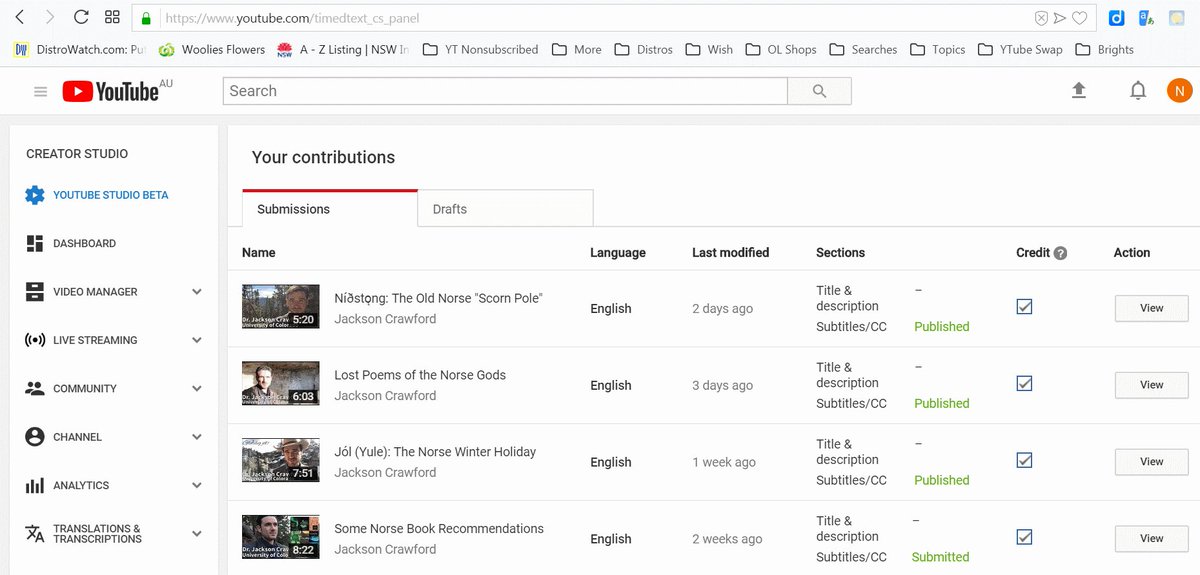This screenshot has height=575, width=1200.
Task: Open Analytics in sidebar
Action: coord(67,485)
